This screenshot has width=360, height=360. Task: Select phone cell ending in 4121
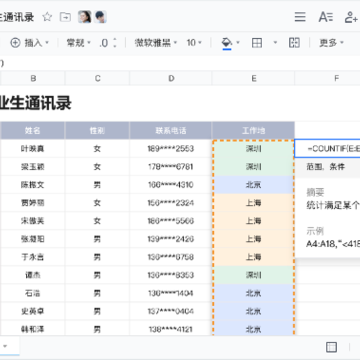[171, 329]
